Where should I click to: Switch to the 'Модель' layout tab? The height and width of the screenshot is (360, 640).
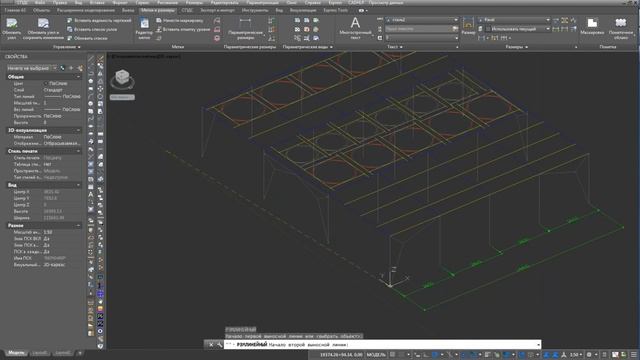(x=16, y=353)
